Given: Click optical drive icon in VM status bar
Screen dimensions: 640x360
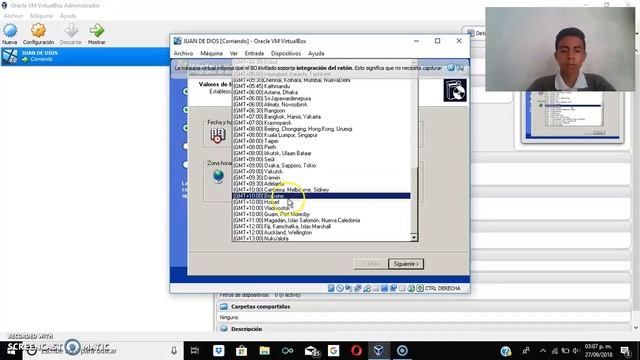Looking at the screenshot, I should pos(340,288).
